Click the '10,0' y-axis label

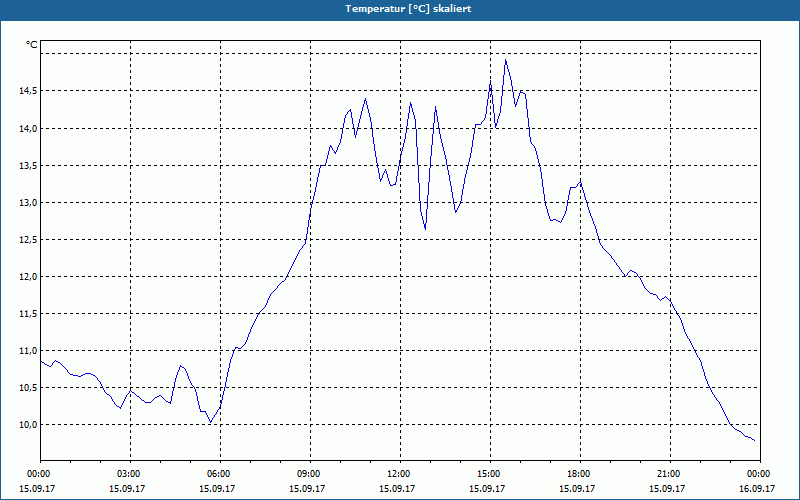[x=29, y=424]
